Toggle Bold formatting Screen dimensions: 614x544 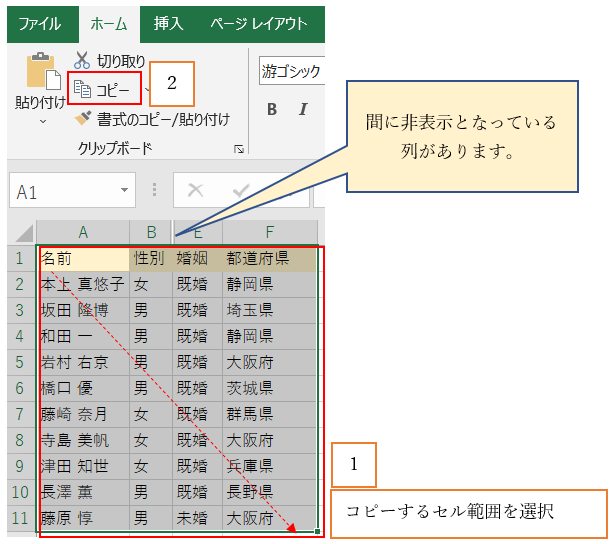click(x=271, y=109)
